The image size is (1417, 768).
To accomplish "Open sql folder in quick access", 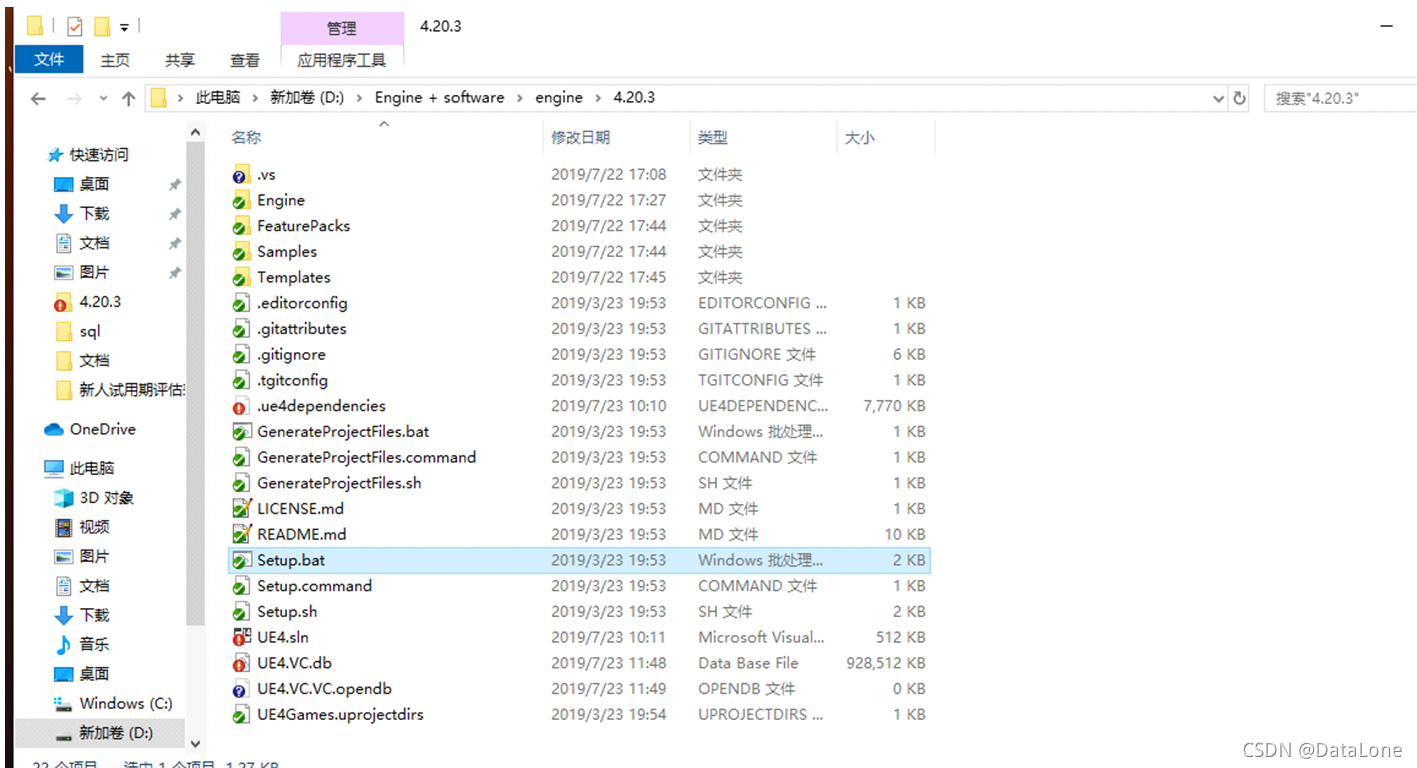I will pos(77,331).
